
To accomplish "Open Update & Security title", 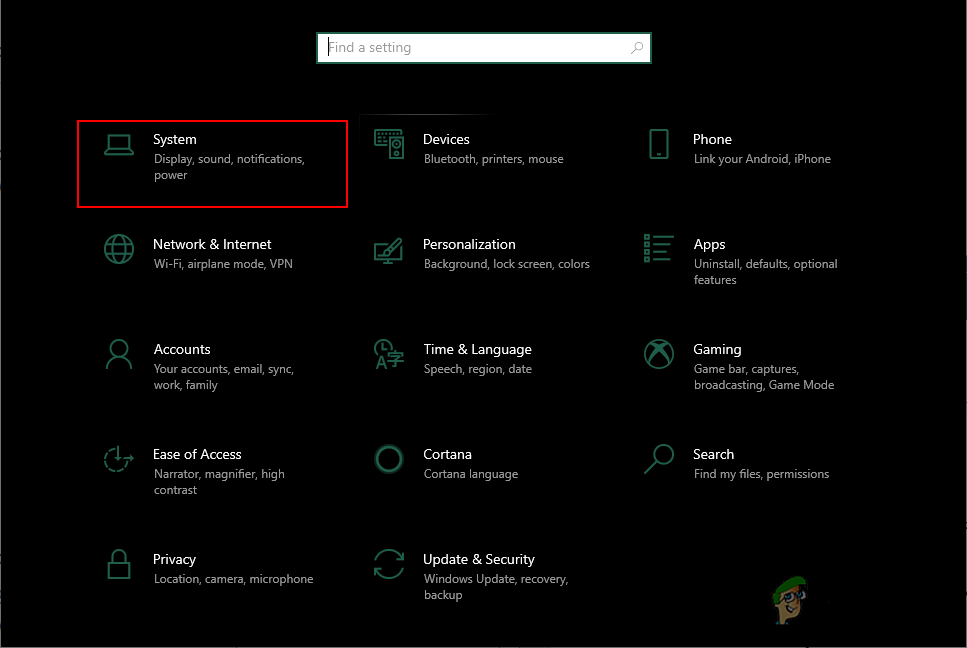I will 479,559.
